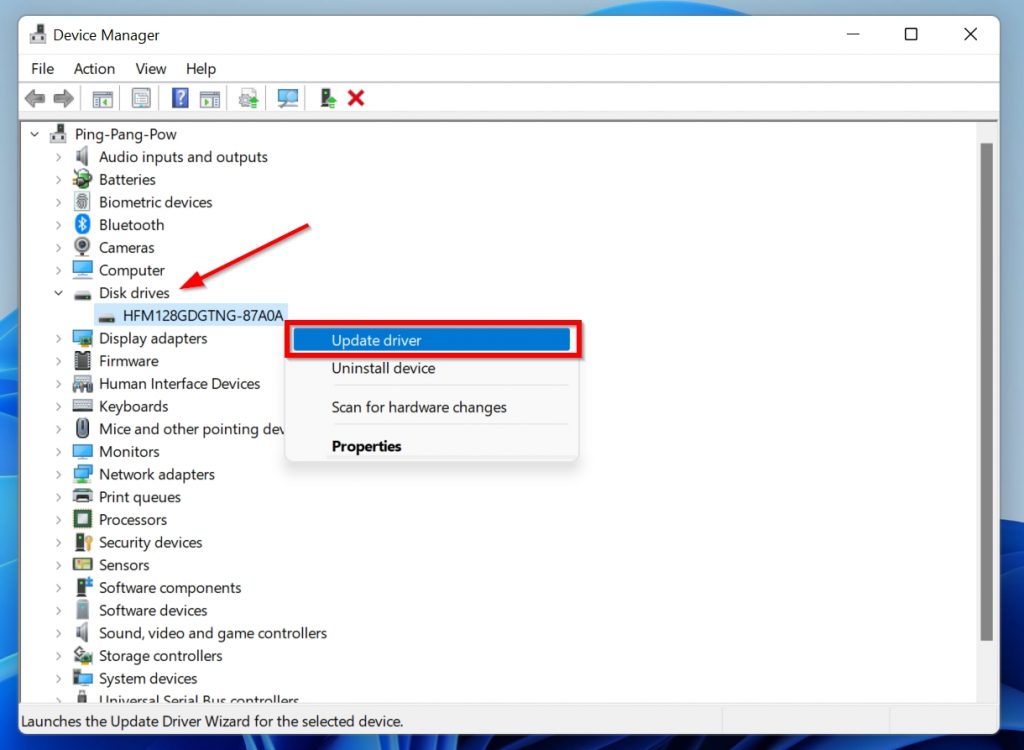Toggle the Show/Hide console tree toolbar icon
The width and height of the screenshot is (1024, 750).
point(101,97)
